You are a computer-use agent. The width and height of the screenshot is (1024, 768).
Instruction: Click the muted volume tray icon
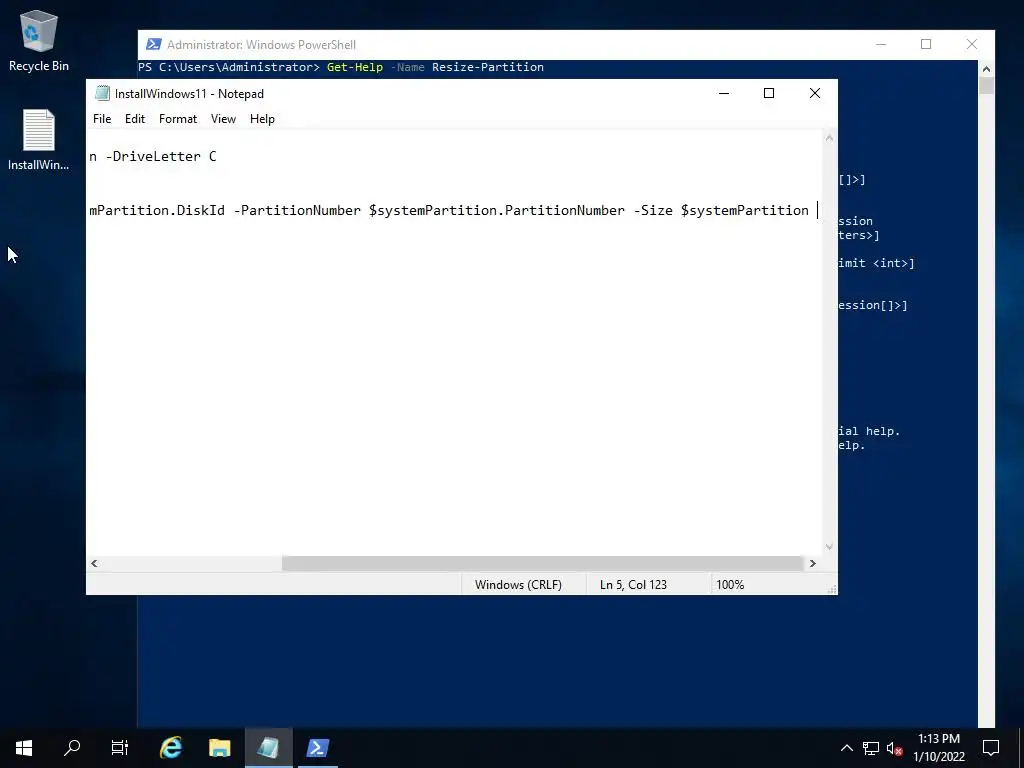895,748
